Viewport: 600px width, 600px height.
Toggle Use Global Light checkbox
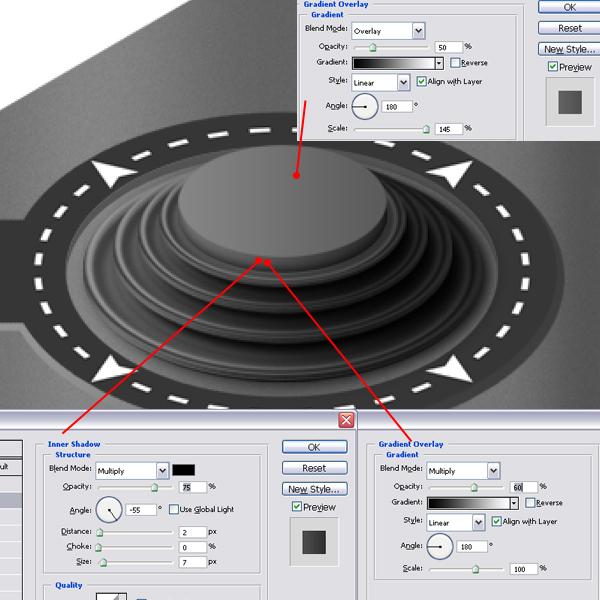[x=173, y=509]
